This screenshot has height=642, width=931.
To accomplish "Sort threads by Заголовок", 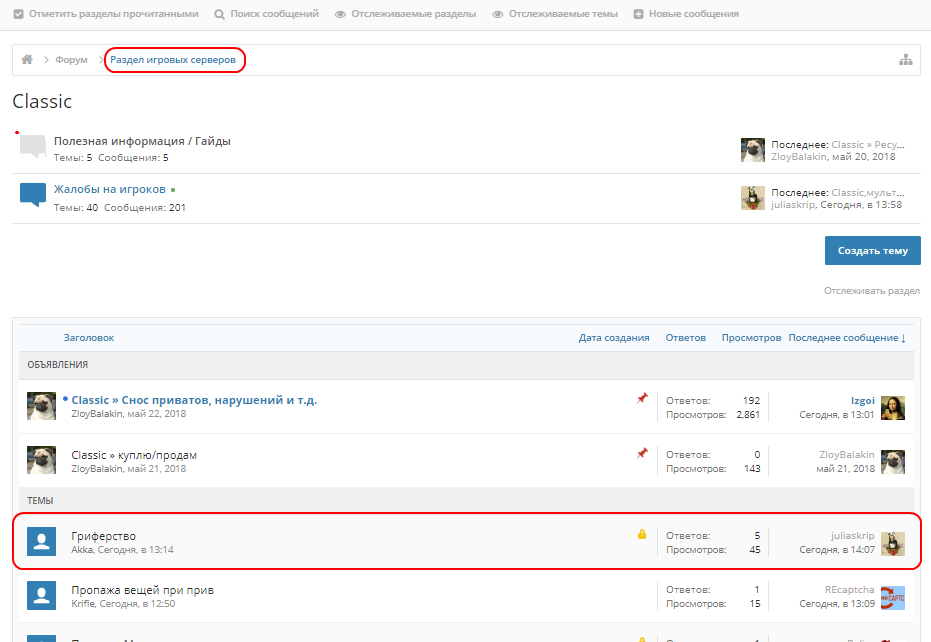I will pyautogui.click(x=88, y=337).
